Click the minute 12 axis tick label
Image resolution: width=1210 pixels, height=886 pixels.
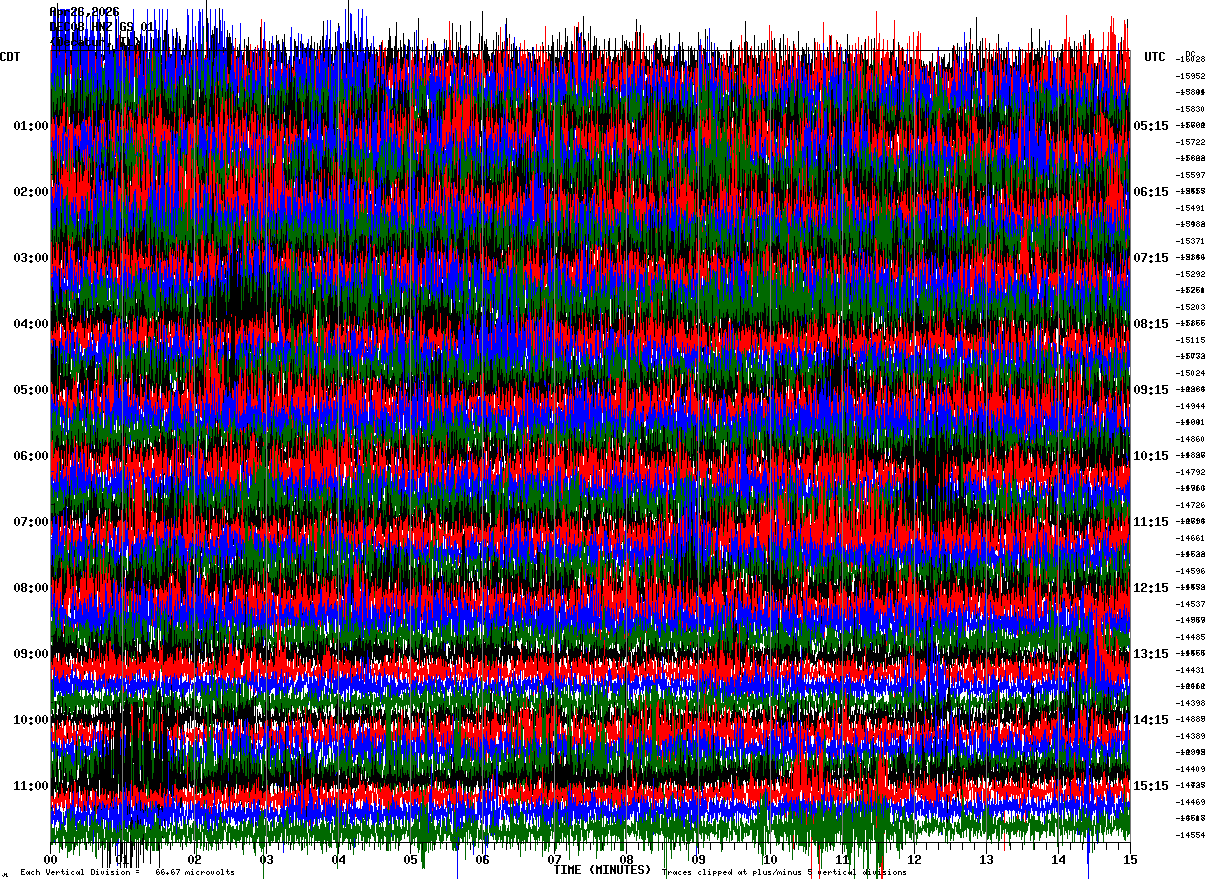tap(915, 860)
